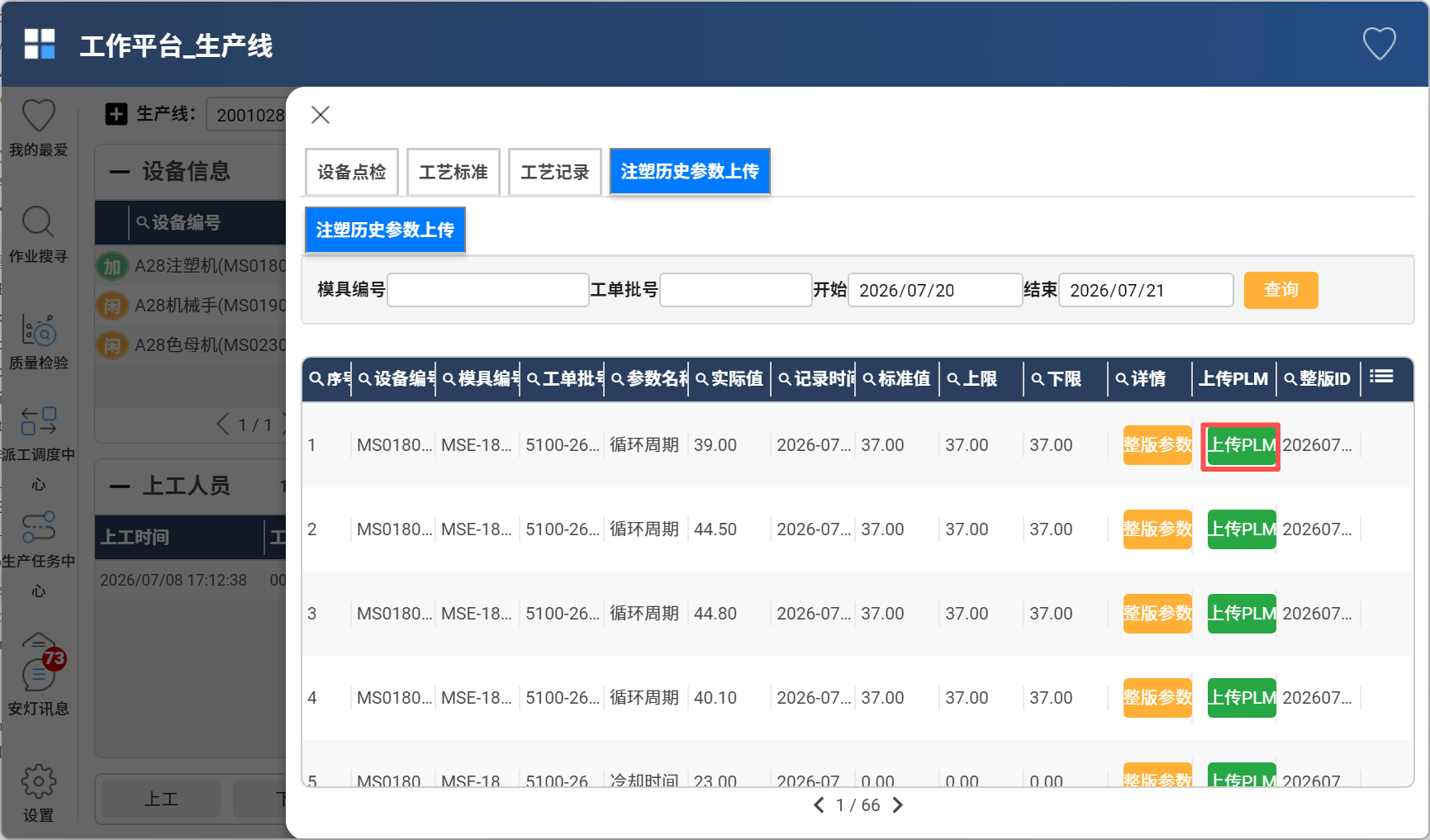Open 安灯讯息 notifications icon
The image size is (1430, 840).
[38, 676]
